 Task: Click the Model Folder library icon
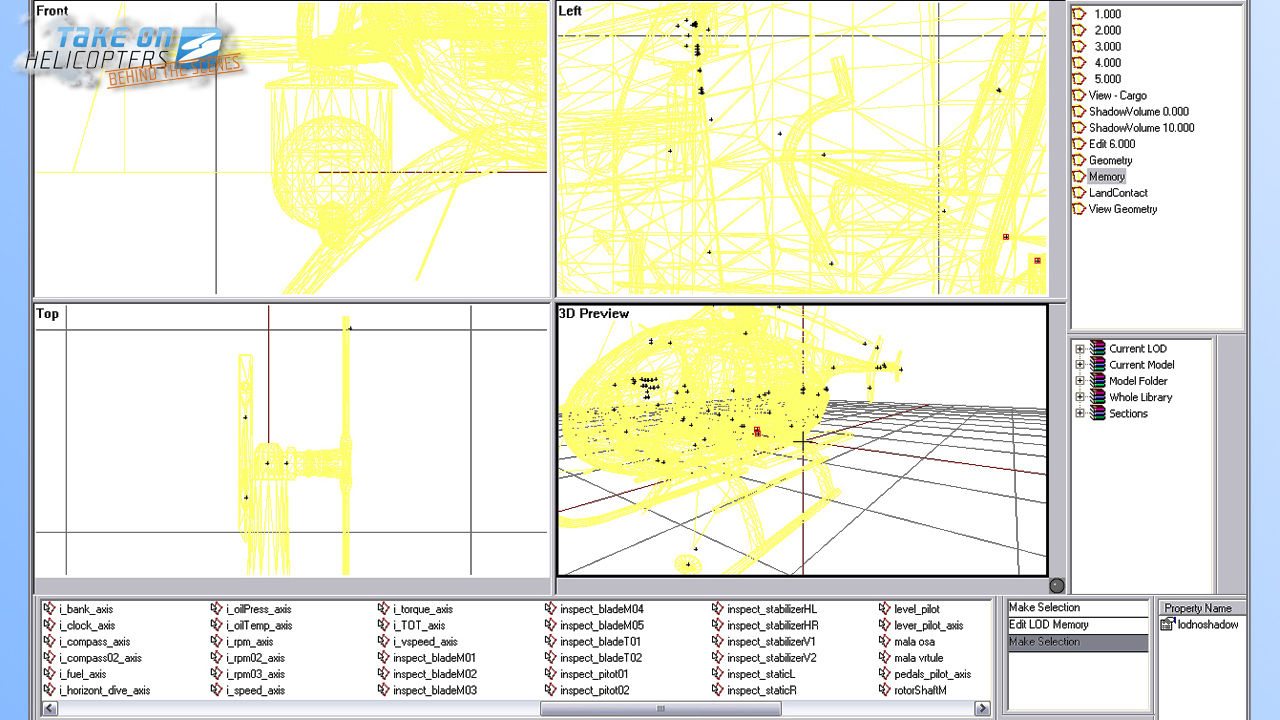pyautogui.click(x=1098, y=381)
